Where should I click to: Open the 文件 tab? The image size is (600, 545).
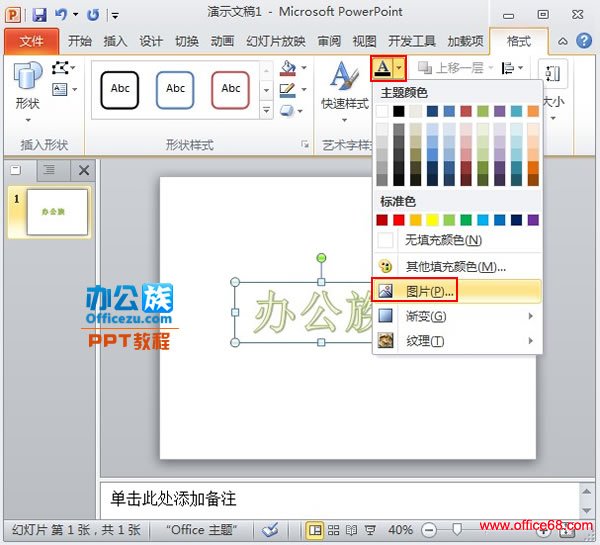coord(31,41)
